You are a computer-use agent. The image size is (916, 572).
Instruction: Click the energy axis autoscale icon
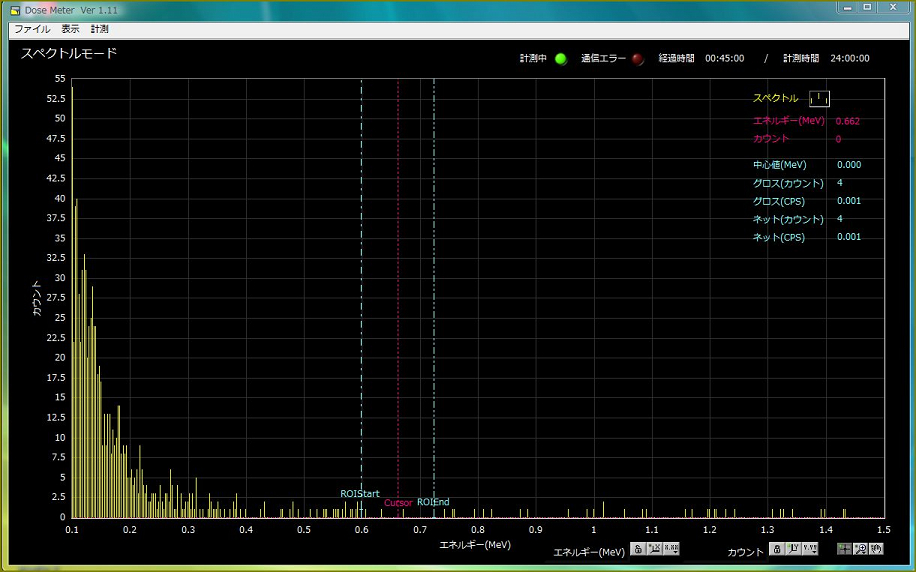pyautogui.click(x=654, y=549)
